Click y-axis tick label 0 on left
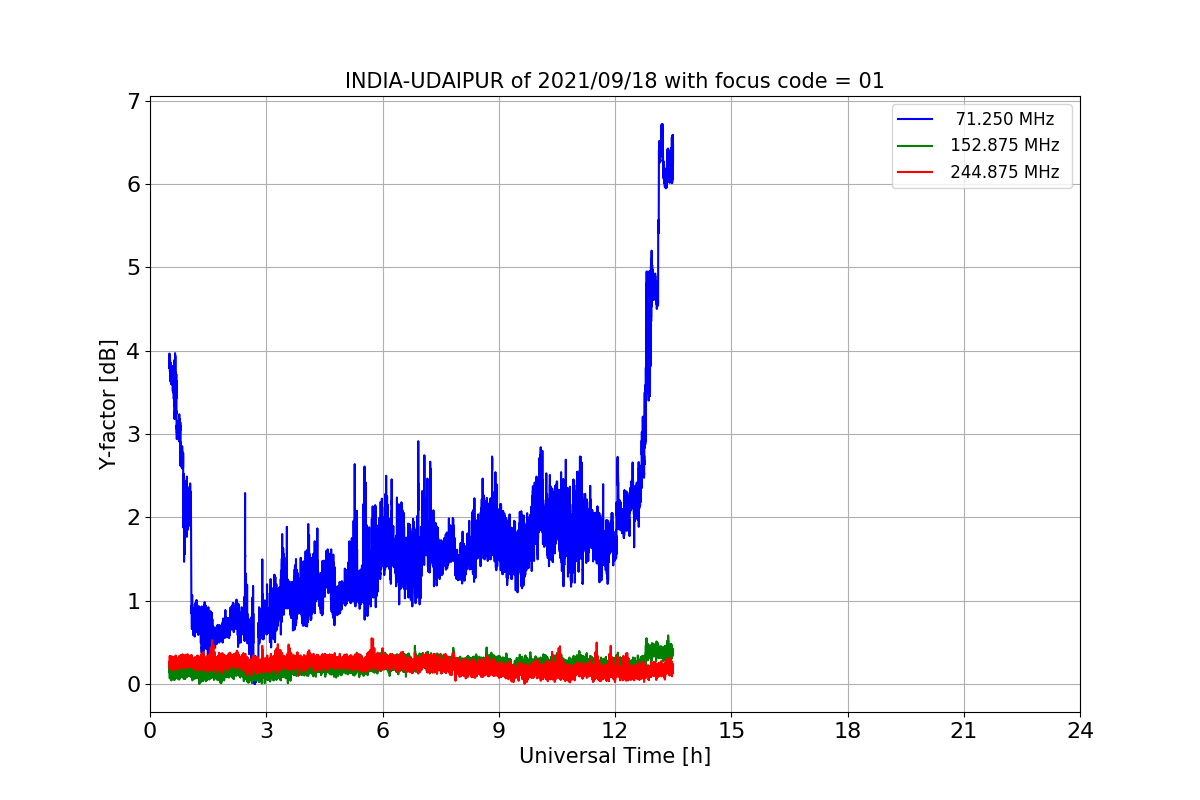1200x800 pixels. click(x=132, y=685)
